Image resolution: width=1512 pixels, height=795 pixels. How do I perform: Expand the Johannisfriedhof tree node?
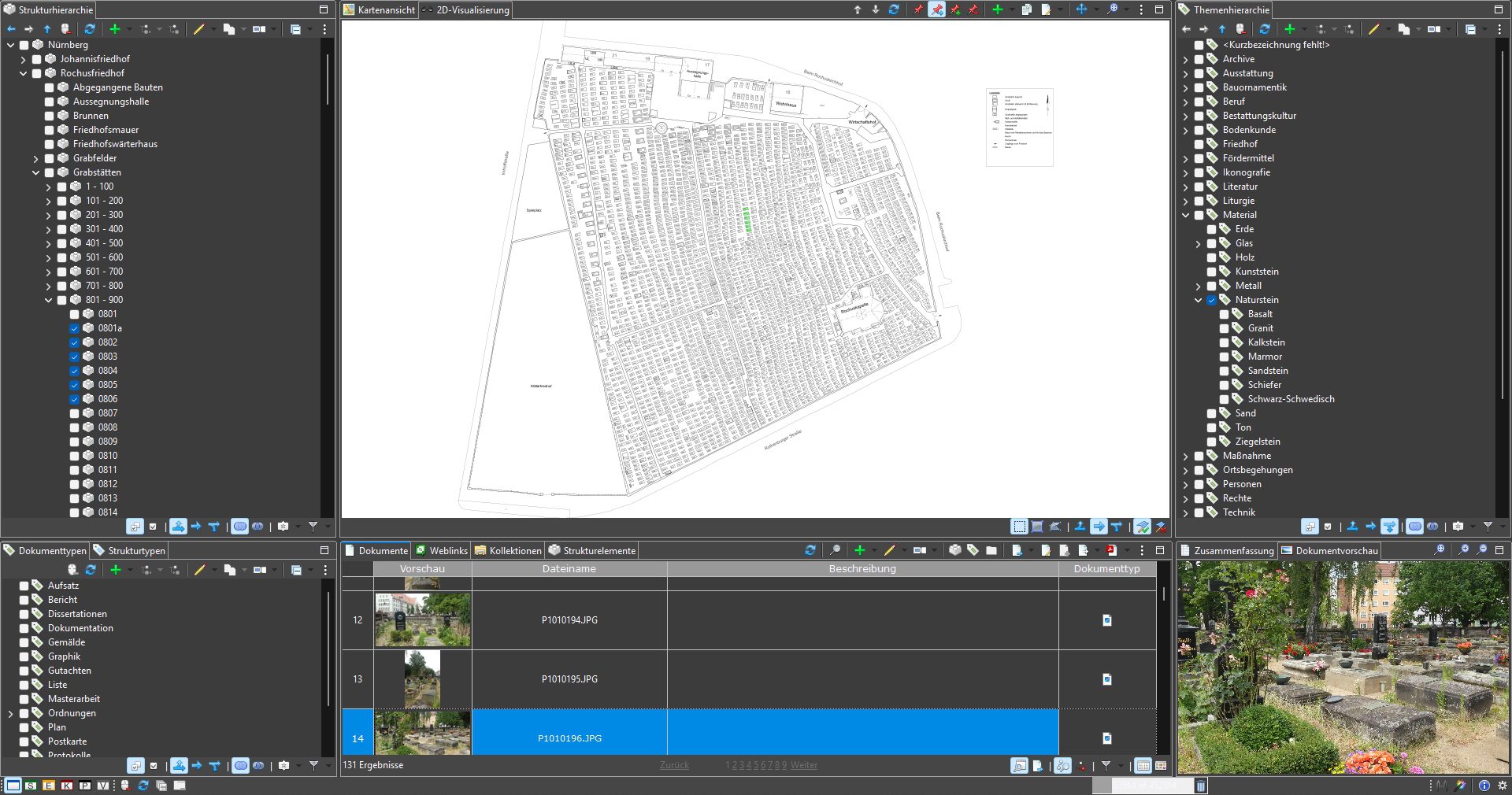(23, 59)
